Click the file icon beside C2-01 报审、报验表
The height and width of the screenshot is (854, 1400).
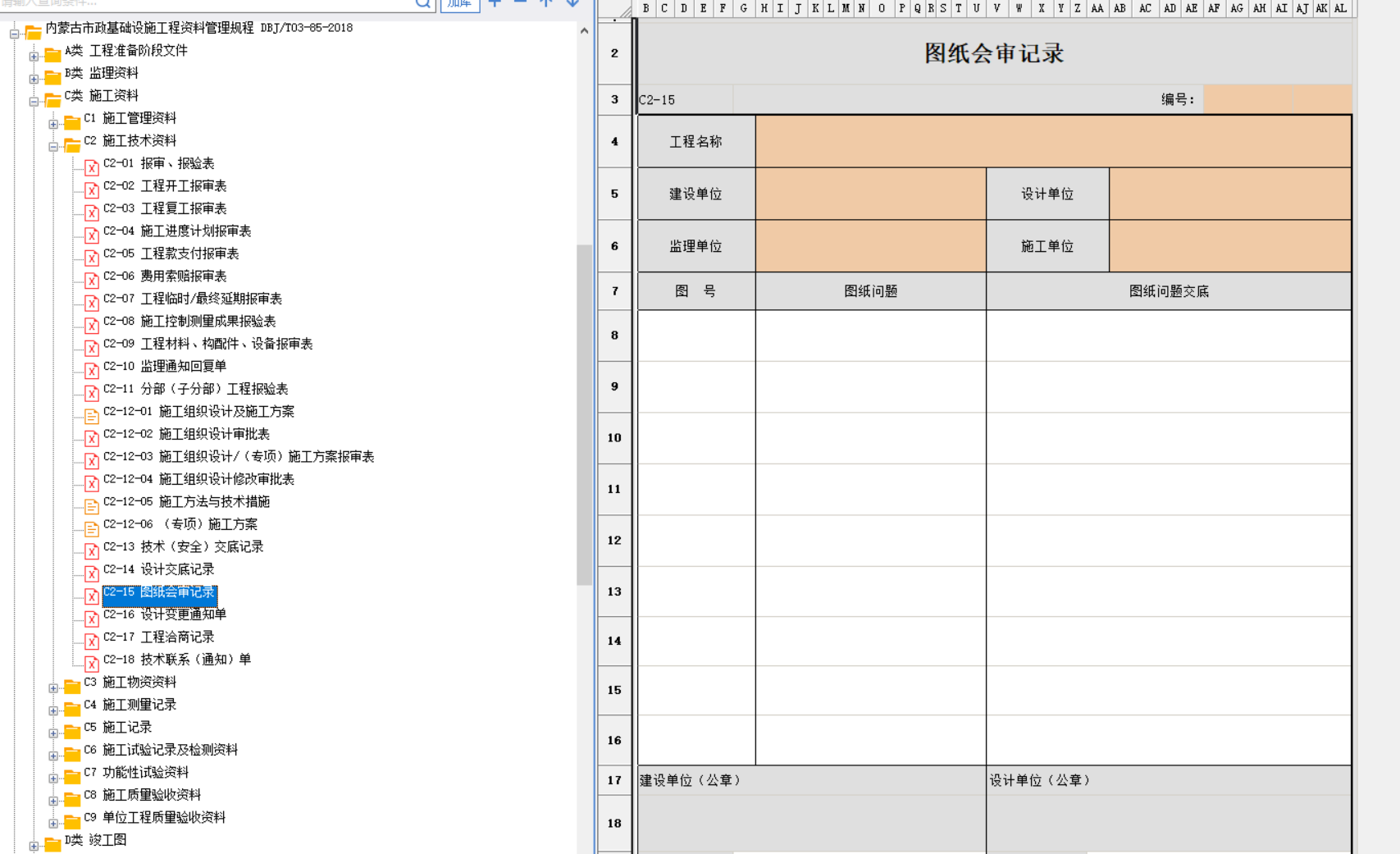92,167
